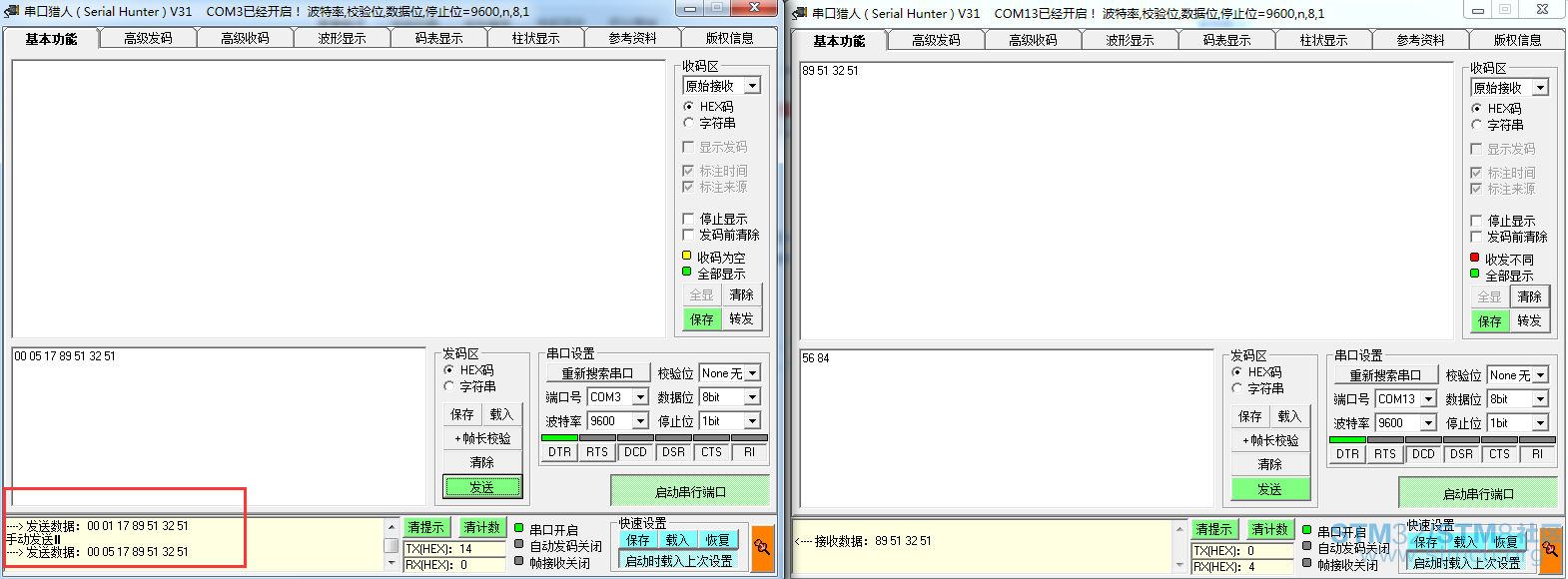Toggle the DTR signal button in COM13 window
Image resolution: width=1568 pixels, height=579 pixels.
point(1347,454)
